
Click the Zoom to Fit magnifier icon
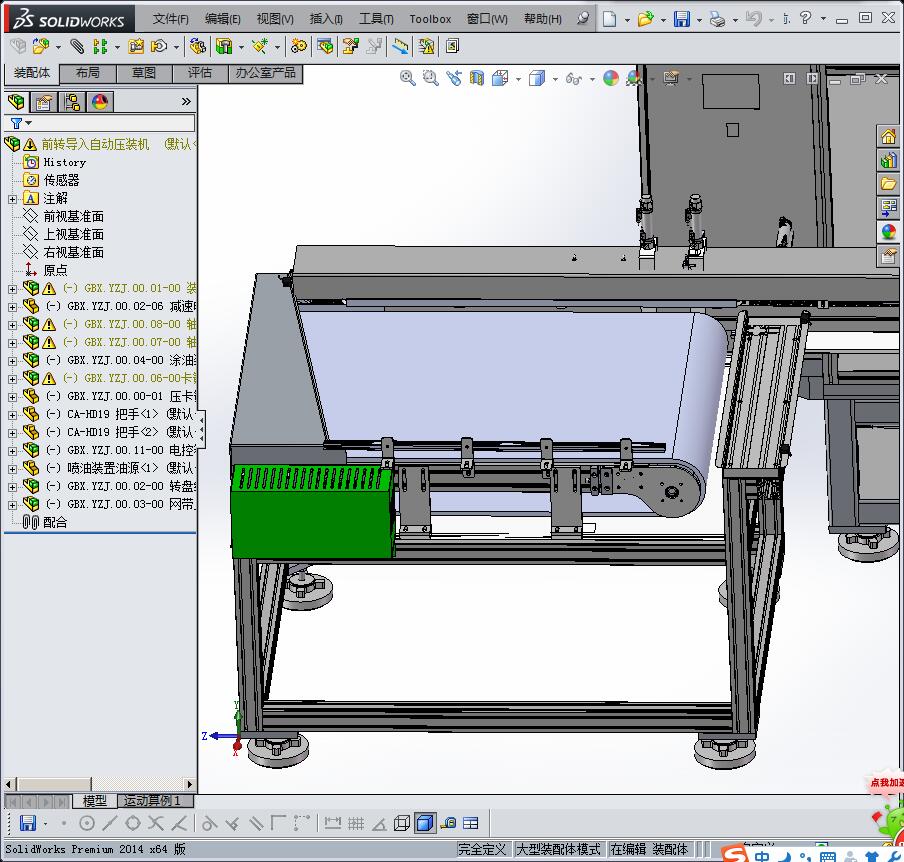[408, 78]
